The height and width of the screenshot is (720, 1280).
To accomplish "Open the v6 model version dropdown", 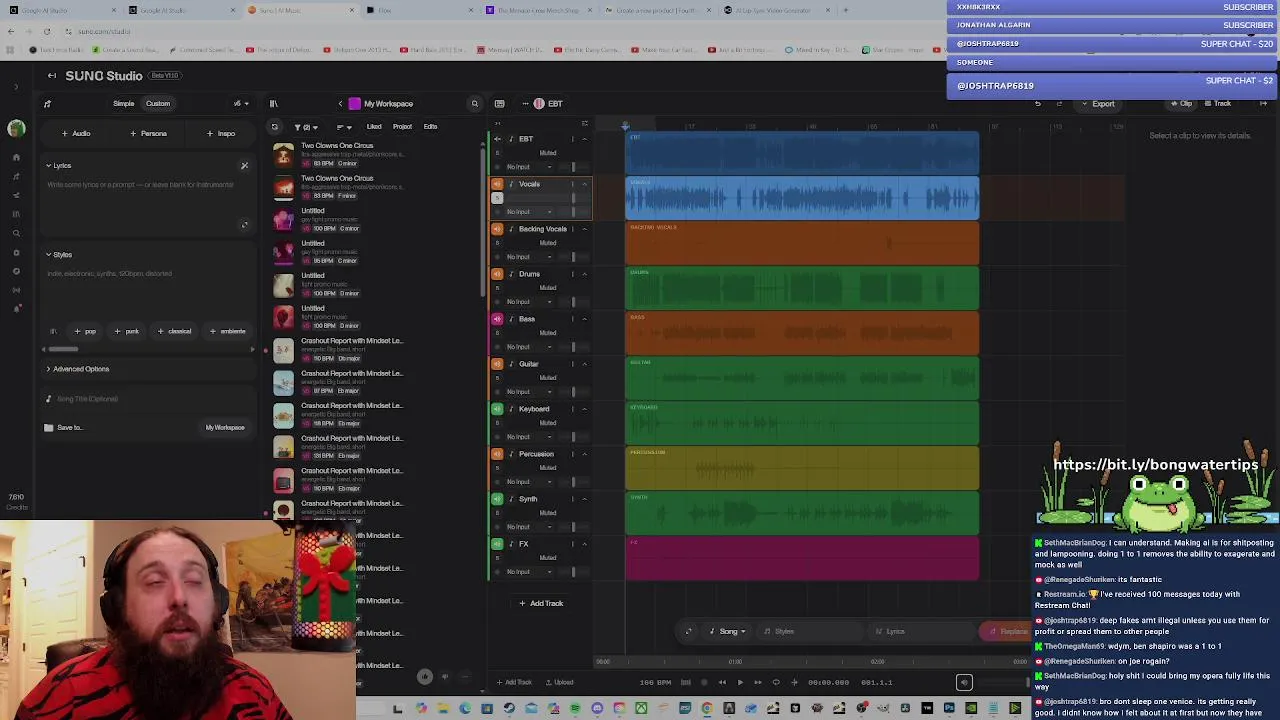I will click(x=240, y=103).
